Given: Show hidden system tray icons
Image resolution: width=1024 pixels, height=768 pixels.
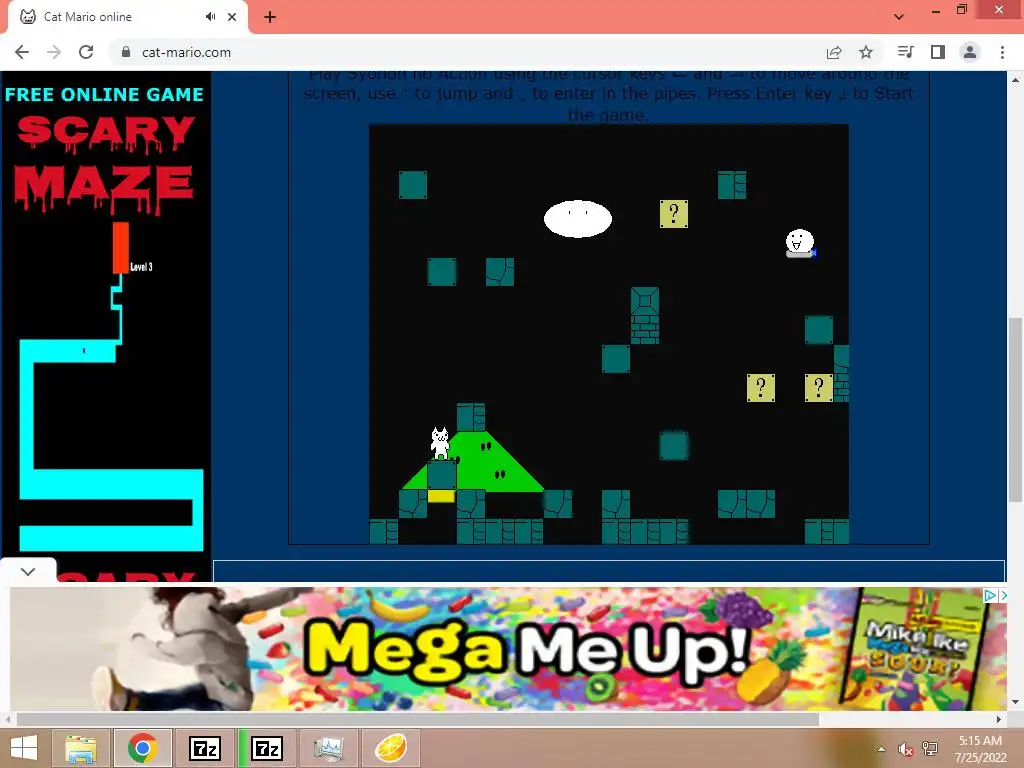Looking at the screenshot, I should click(x=881, y=749).
